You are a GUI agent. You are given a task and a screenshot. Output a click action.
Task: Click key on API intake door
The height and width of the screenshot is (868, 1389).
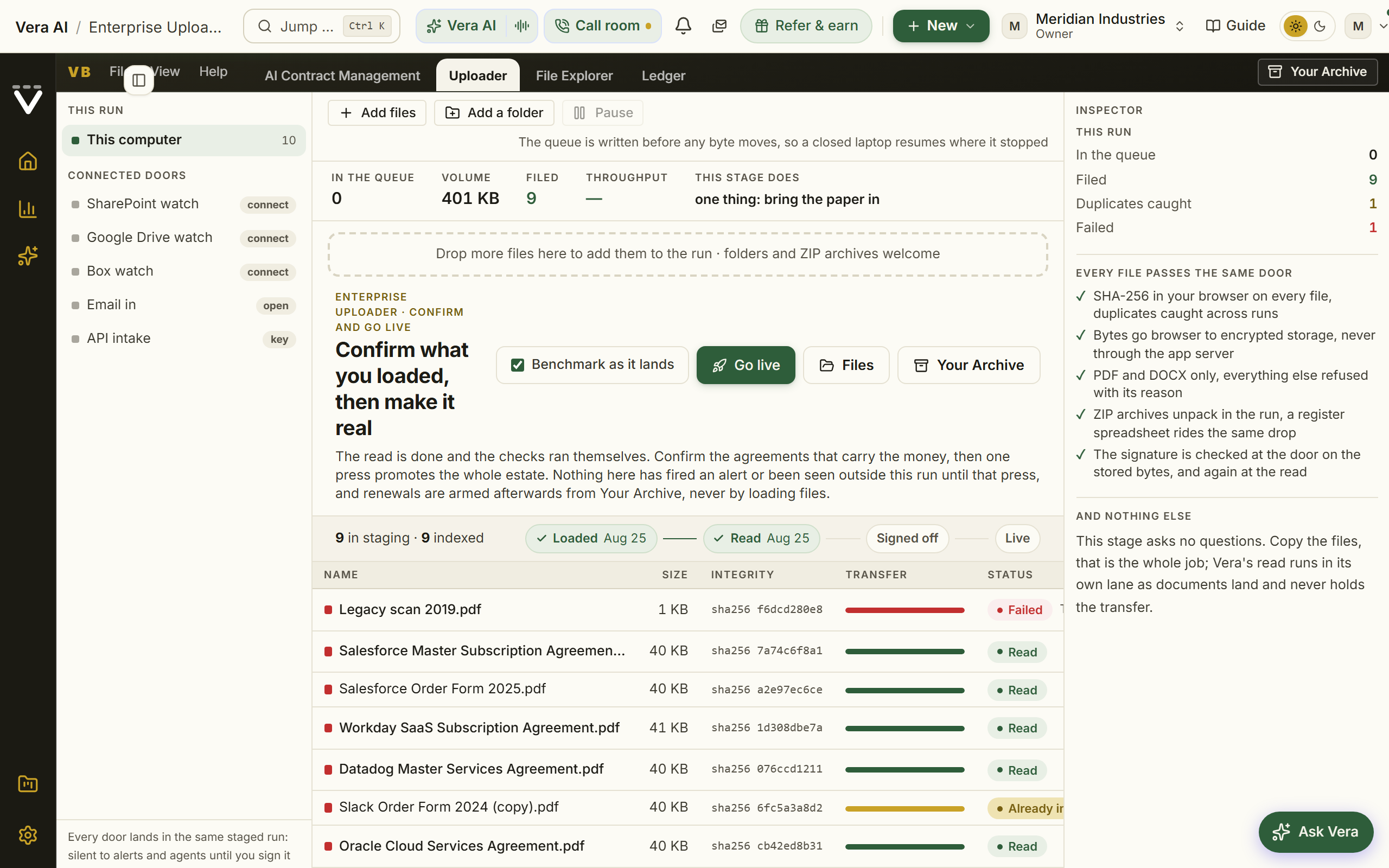click(x=279, y=339)
